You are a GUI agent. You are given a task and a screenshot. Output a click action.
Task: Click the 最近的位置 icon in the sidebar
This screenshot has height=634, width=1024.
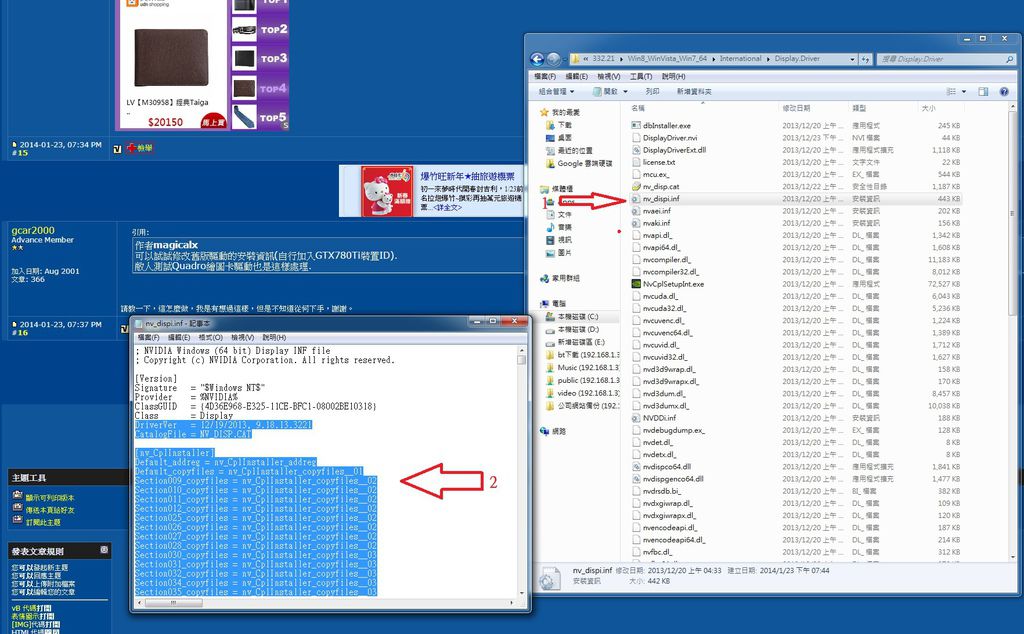coord(550,151)
